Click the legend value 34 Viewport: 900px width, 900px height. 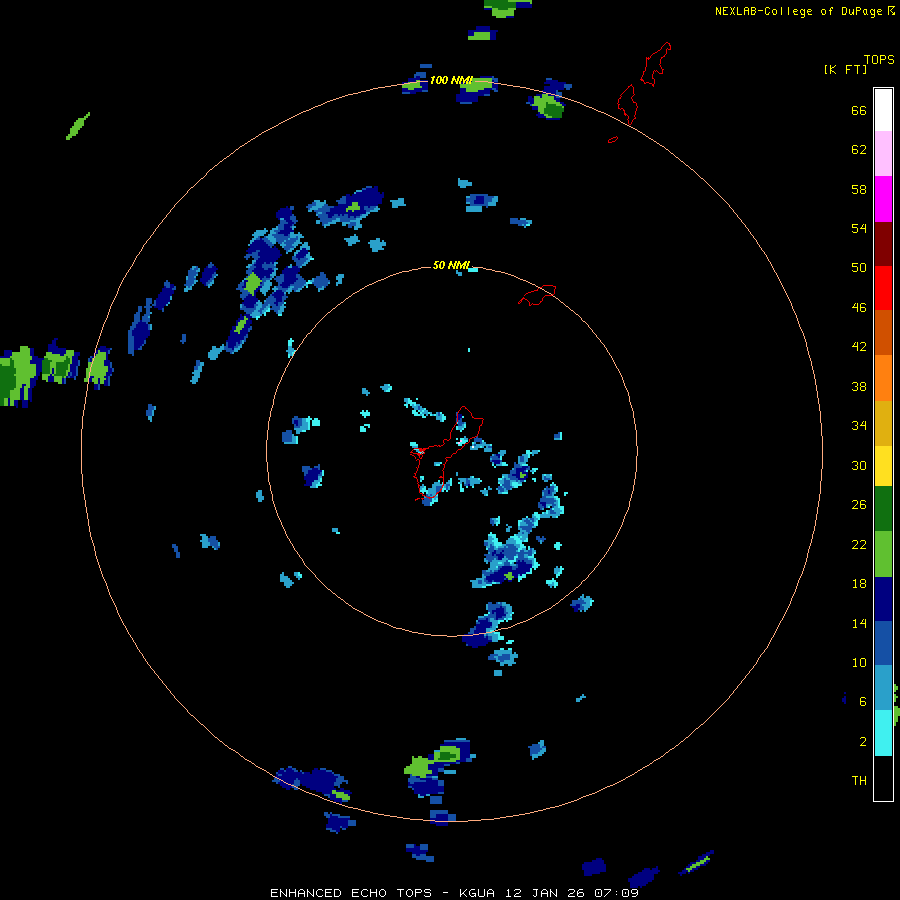click(859, 425)
